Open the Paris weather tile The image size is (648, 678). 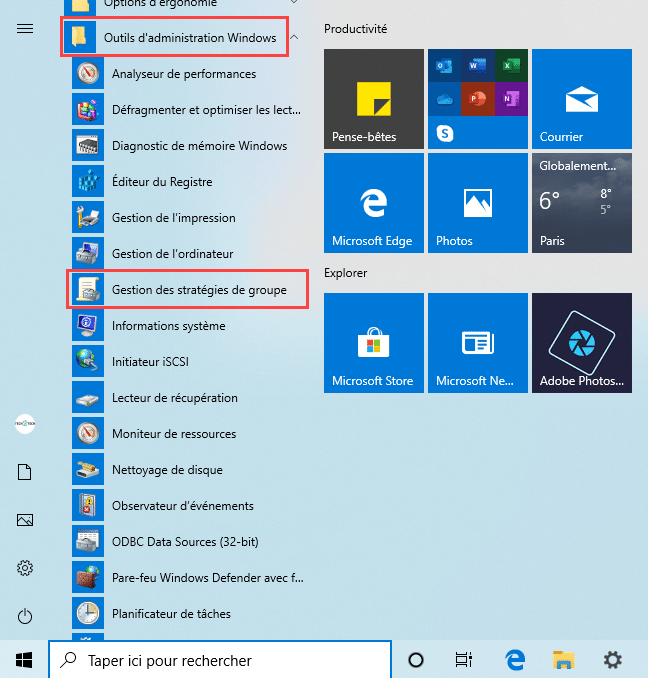tap(582, 203)
